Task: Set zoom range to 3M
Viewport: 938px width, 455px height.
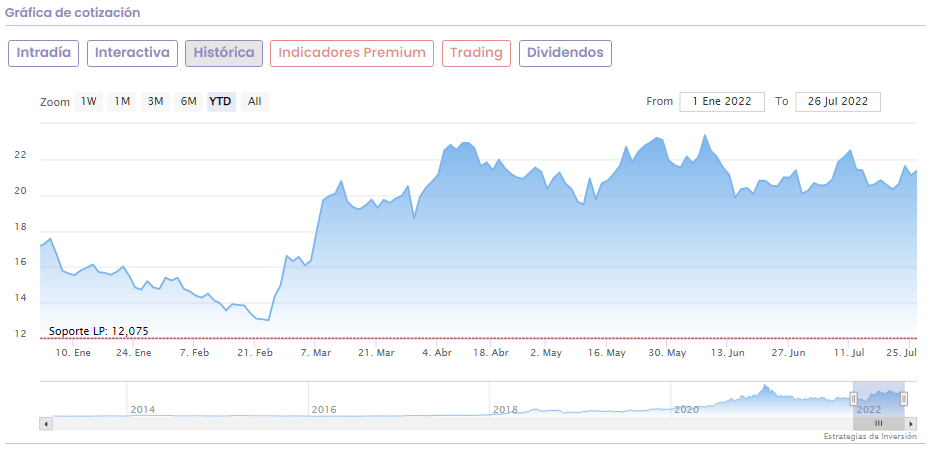Action: (155, 101)
